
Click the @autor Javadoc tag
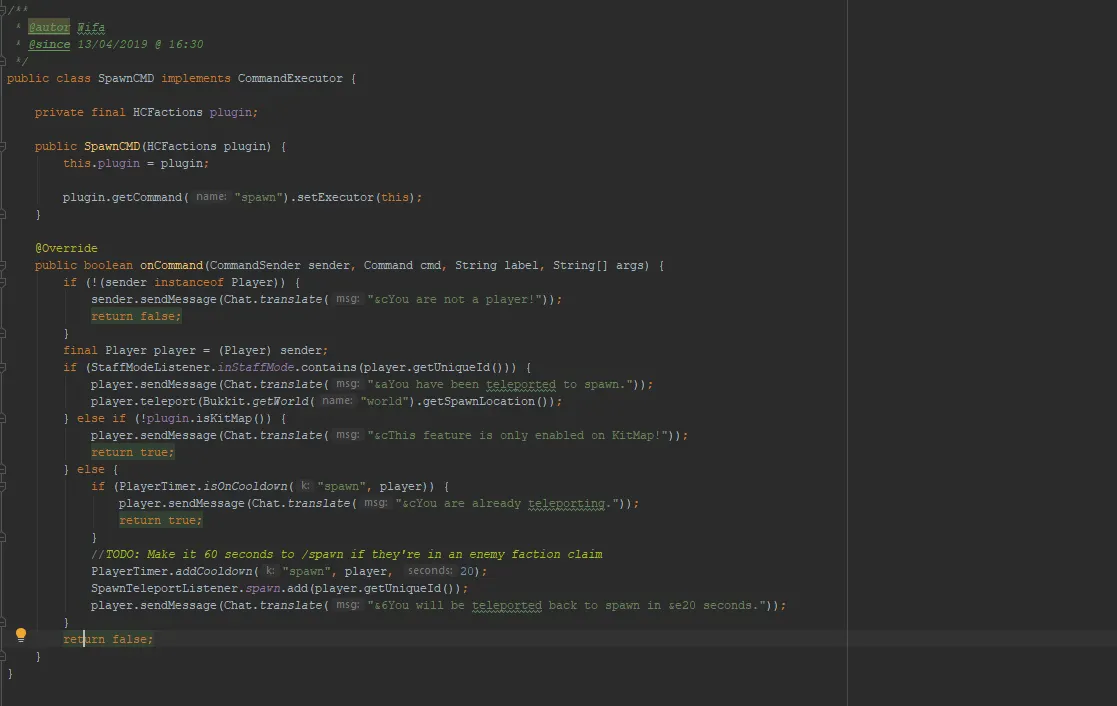coord(49,27)
